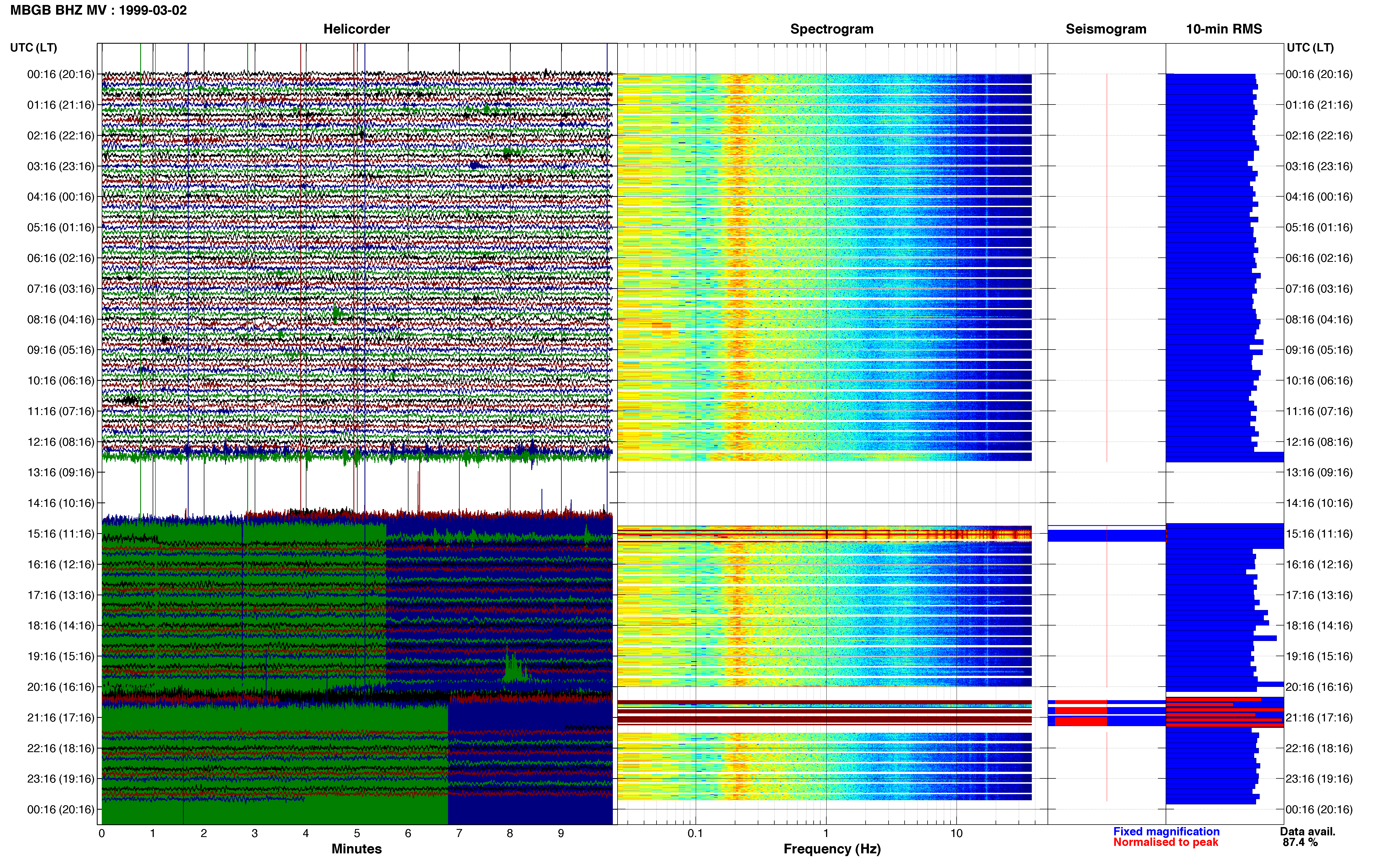Click the left 'UTC (LT)' axis label
This screenshot has height=868, width=1388.
pyautogui.click(x=33, y=48)
